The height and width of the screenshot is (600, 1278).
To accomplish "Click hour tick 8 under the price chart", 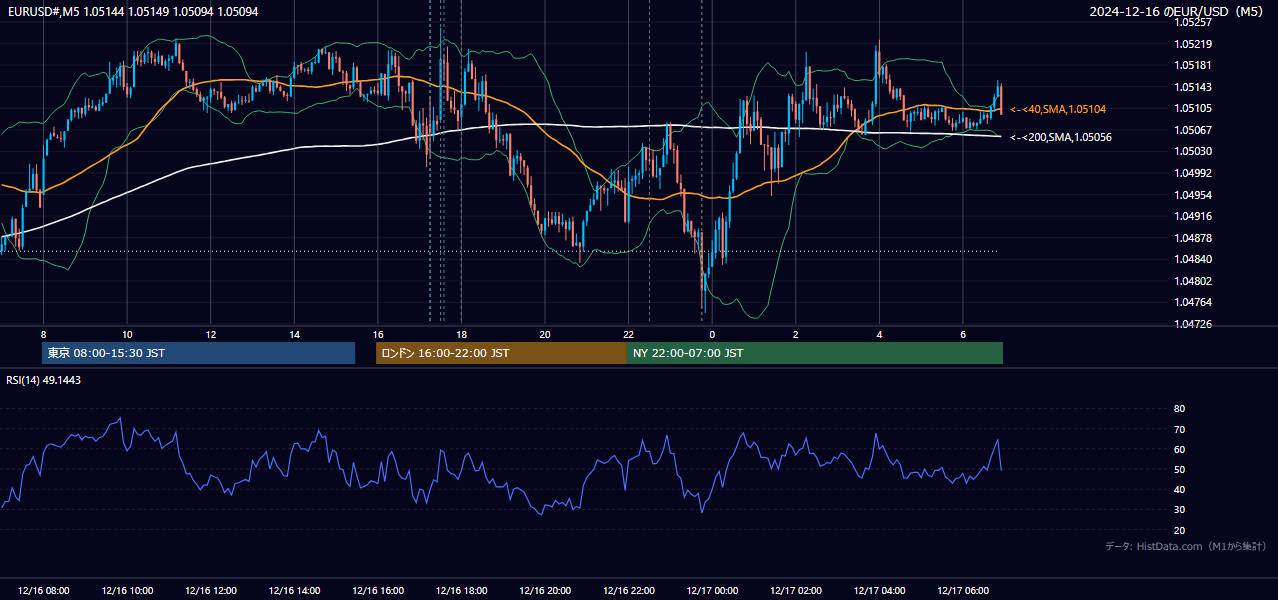I will (43, 334).
